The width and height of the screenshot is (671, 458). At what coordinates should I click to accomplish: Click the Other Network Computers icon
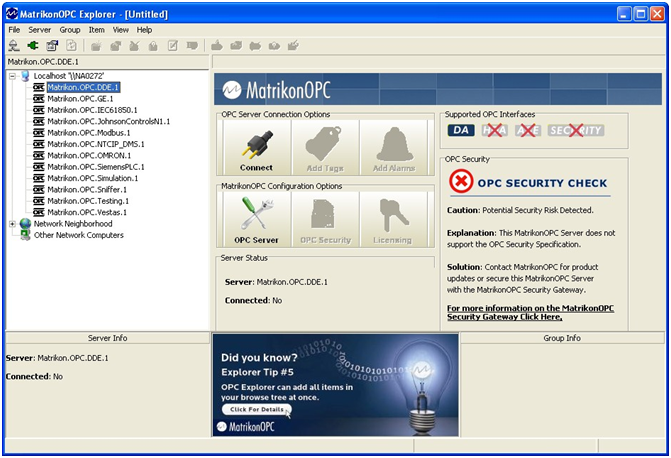(x=25, y=235)
